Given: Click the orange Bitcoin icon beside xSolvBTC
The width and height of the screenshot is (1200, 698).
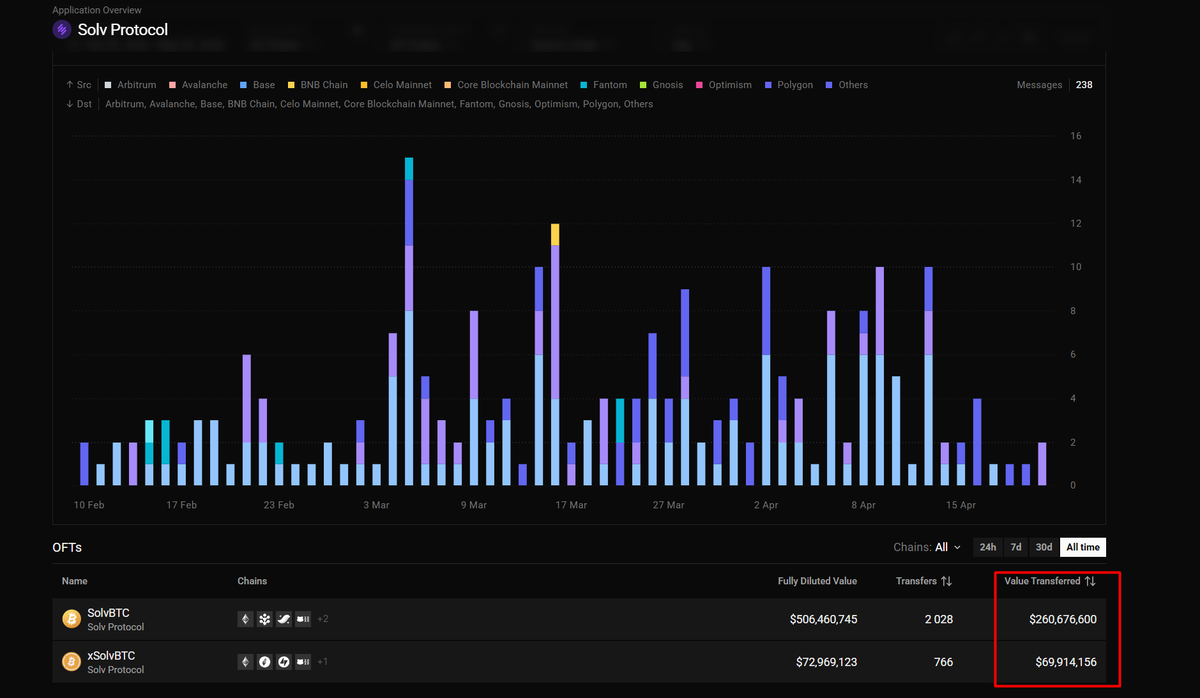Looking at the screenshot, I should coord(71,662).
